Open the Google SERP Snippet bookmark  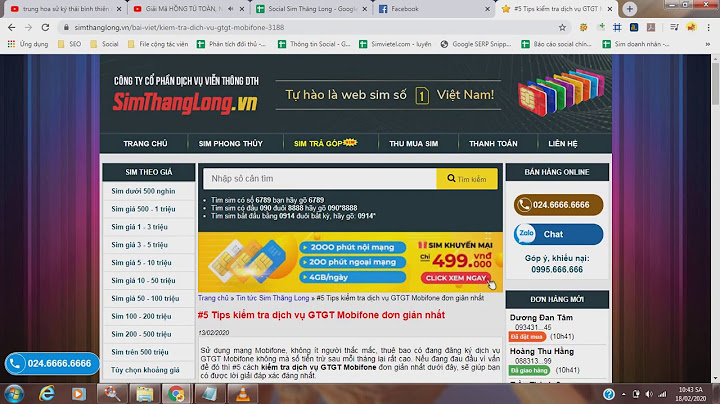click(x=476, y=44)
